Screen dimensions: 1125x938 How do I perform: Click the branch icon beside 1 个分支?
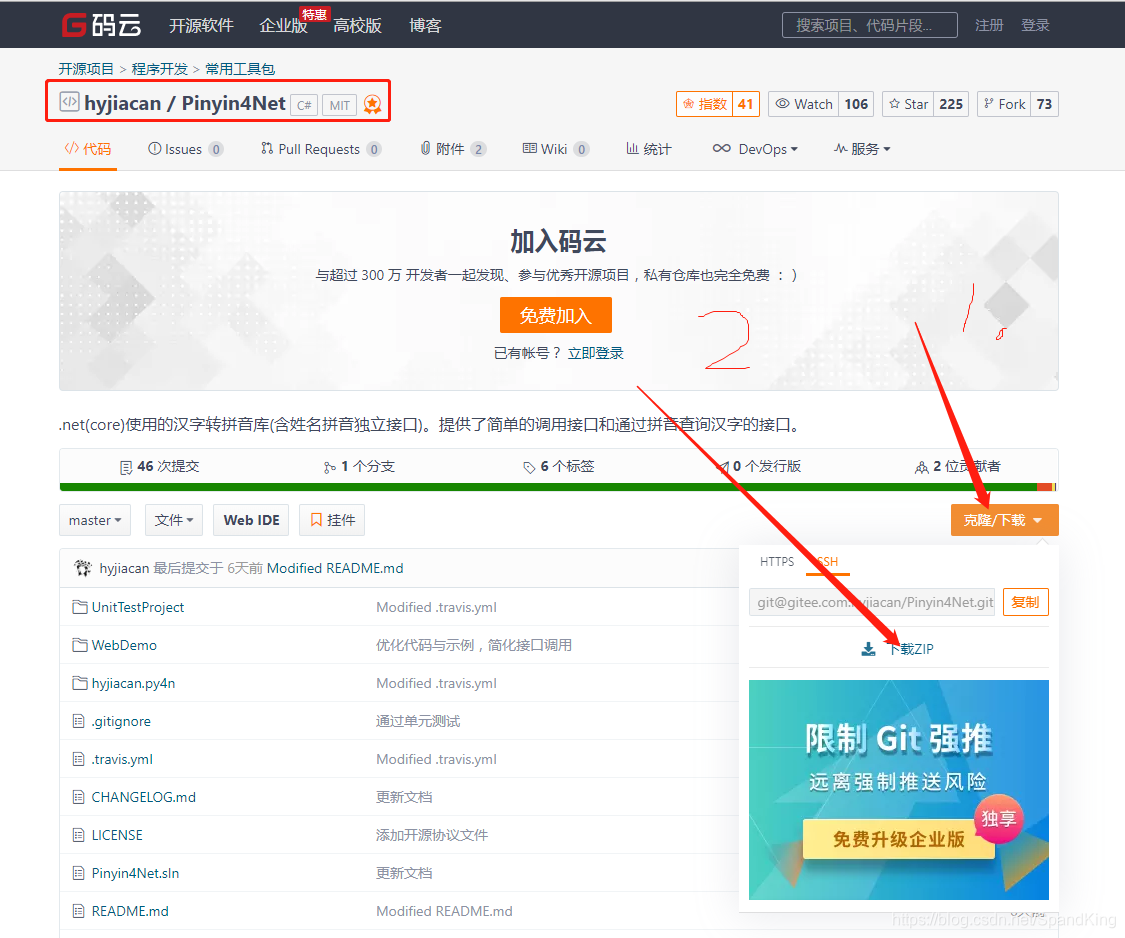pyautogui.click(x=329, y=468)
